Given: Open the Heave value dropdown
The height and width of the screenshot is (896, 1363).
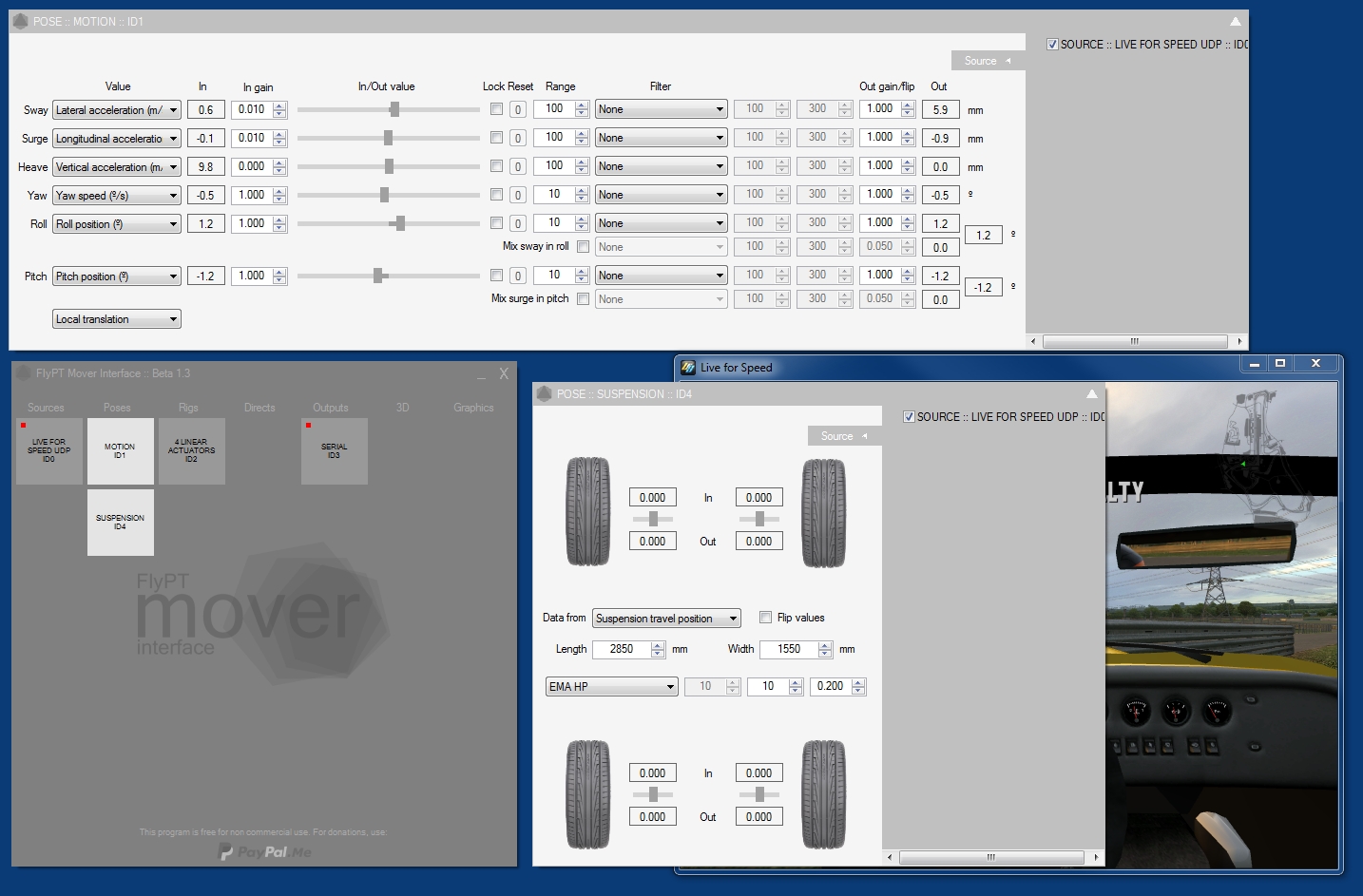Looking at the screenshot, I should pyautogui.click(x=117, y=167).
